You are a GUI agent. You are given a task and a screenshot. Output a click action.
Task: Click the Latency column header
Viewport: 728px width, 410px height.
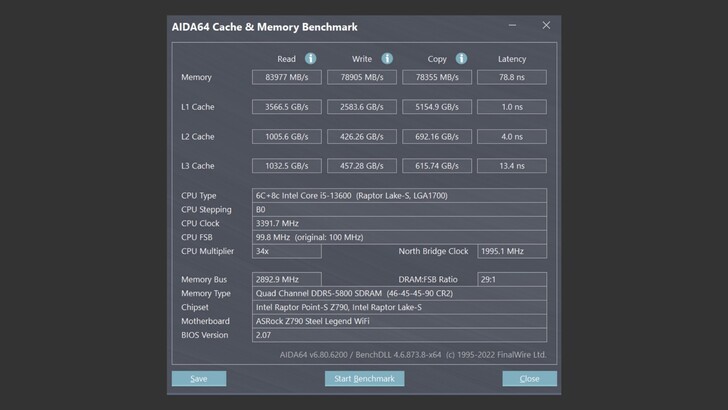pos(512,59)
